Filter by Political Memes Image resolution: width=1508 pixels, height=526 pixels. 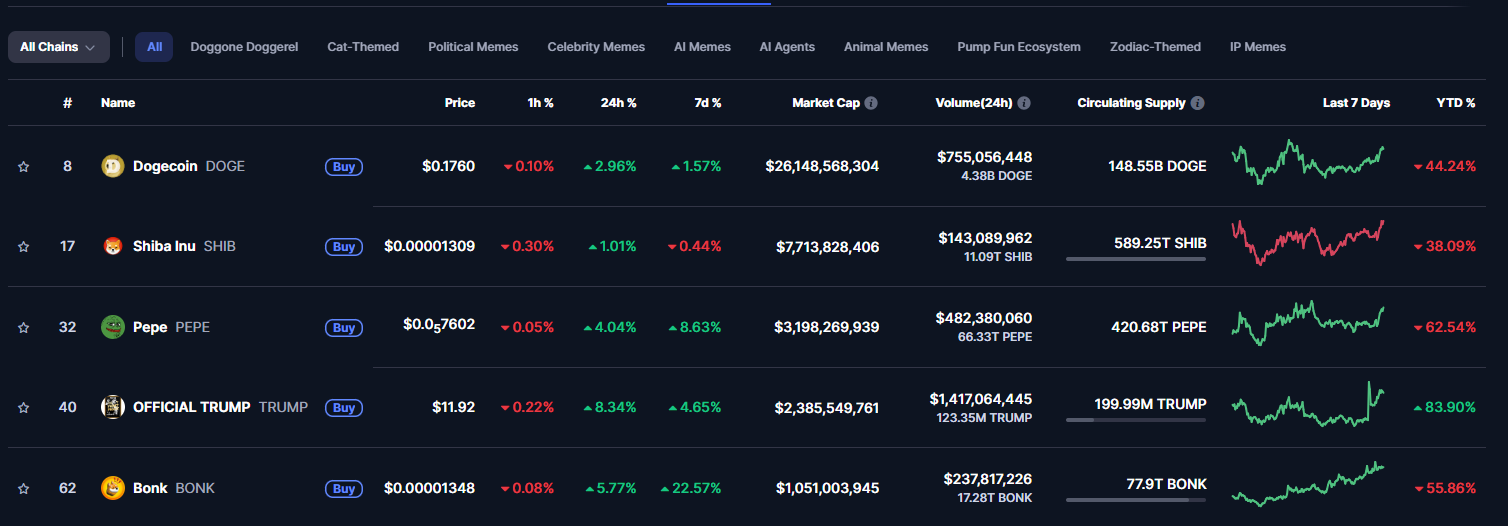473,47
